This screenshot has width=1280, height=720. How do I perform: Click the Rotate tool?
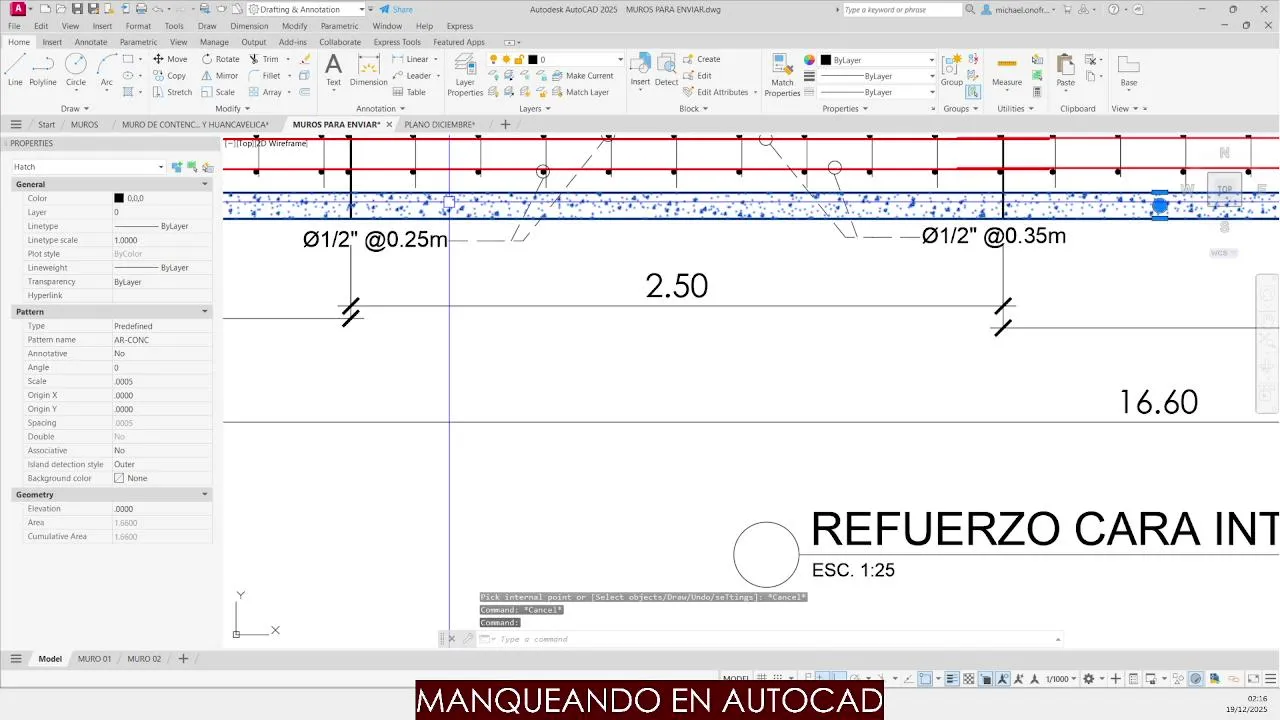[220, 59]
